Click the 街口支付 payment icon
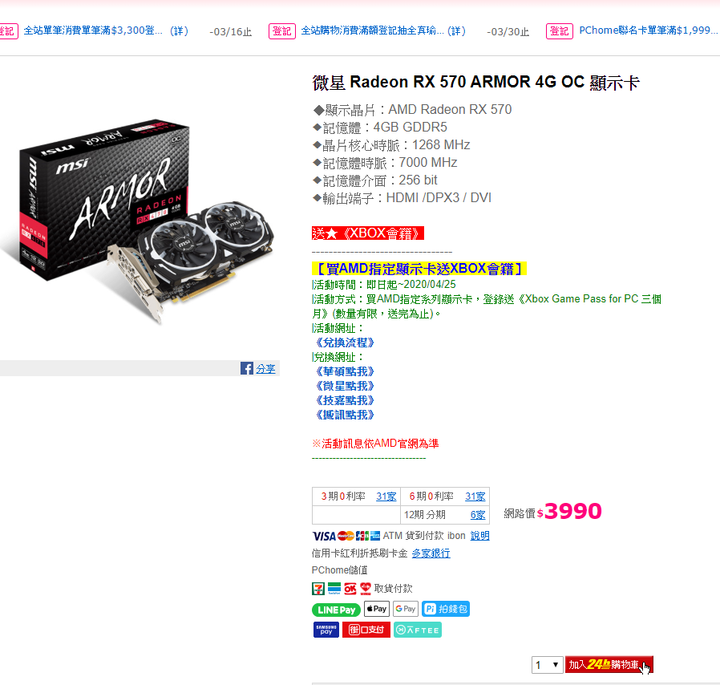This screenshot has height=685, width=720. (366, 630)
